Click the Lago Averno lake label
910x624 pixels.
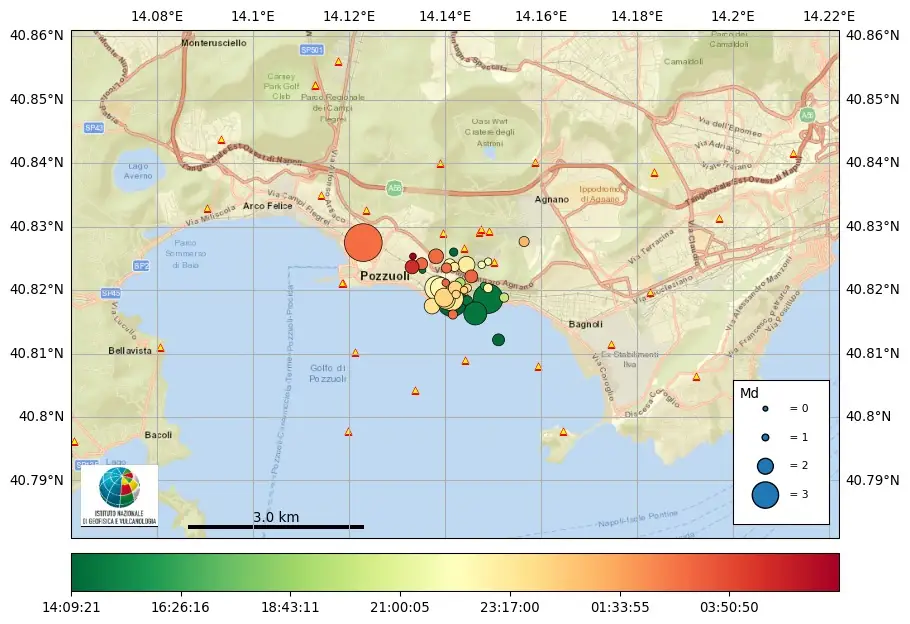click(x=138, y=171)
